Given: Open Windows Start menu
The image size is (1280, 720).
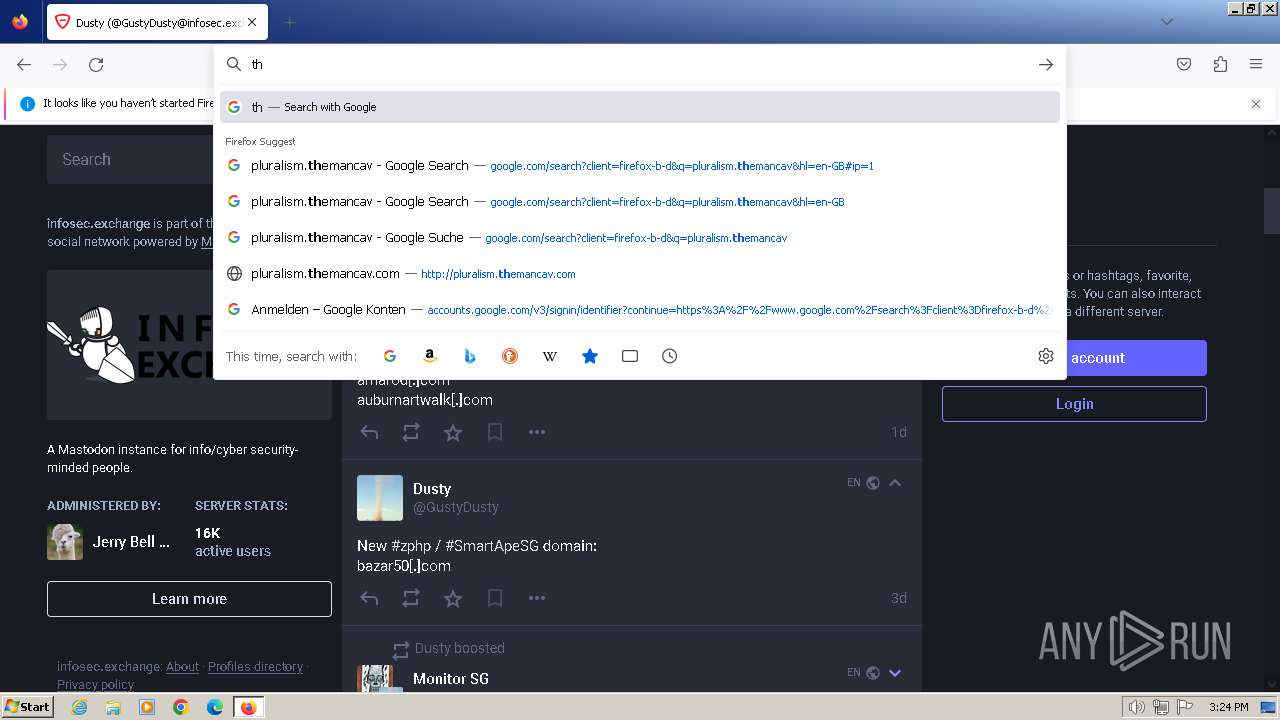Looking at the screenshot, I should [x=27, y=707].
